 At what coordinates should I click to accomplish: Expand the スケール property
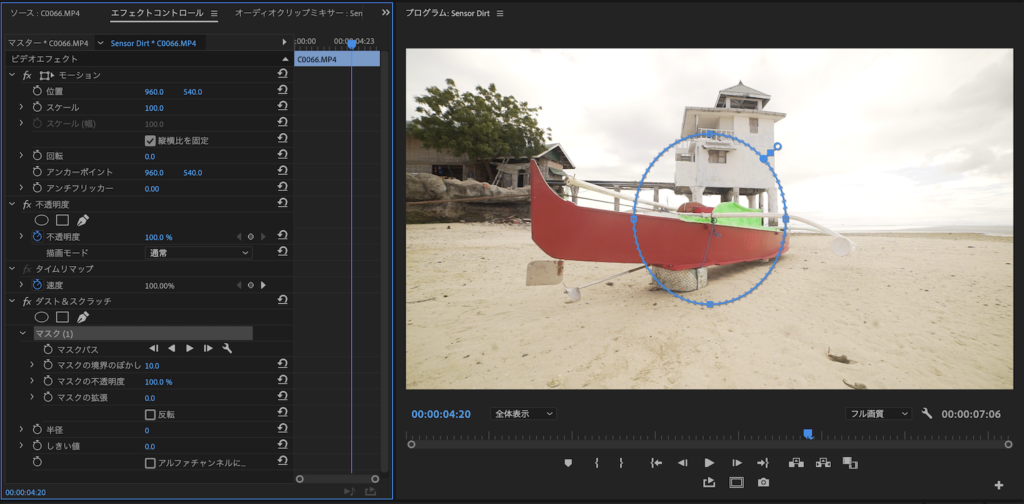(x=21, y=107)
